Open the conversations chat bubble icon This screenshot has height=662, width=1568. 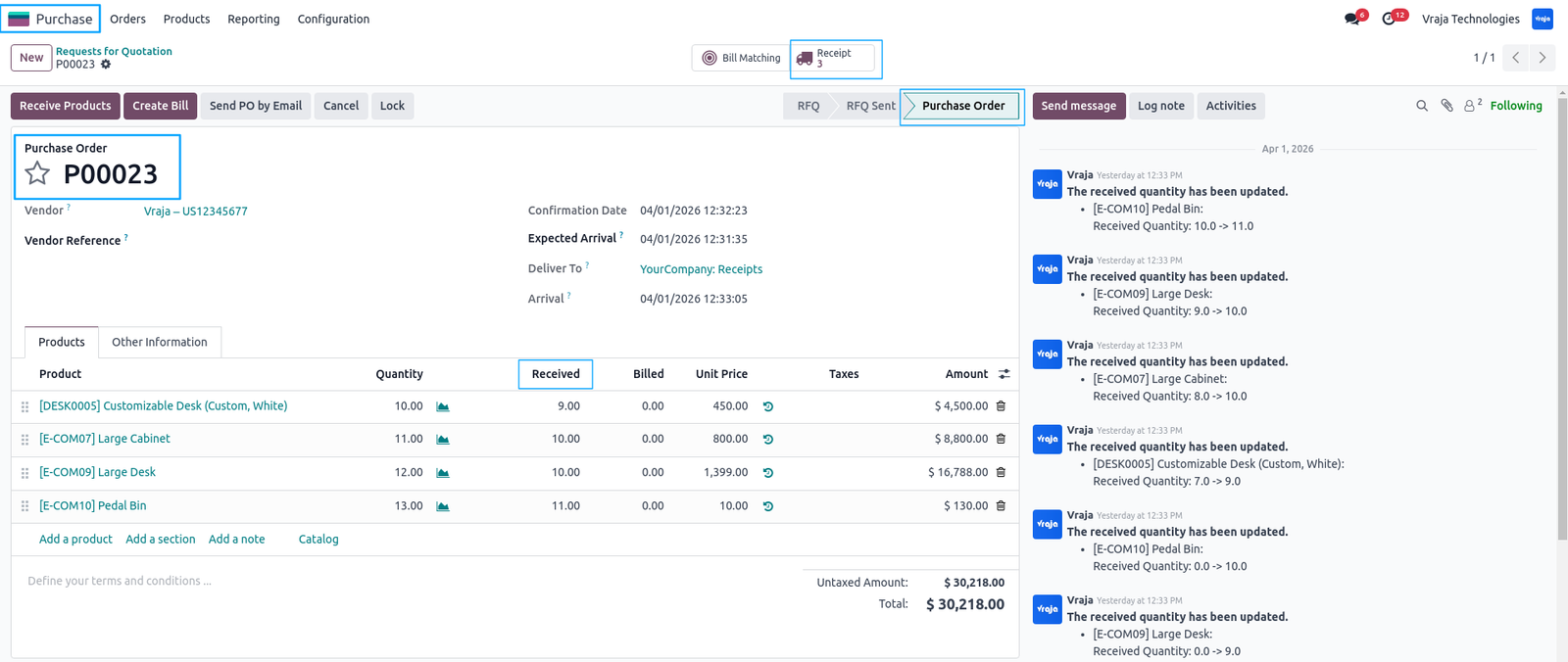pyautogui.click(x=1352, y=19)
